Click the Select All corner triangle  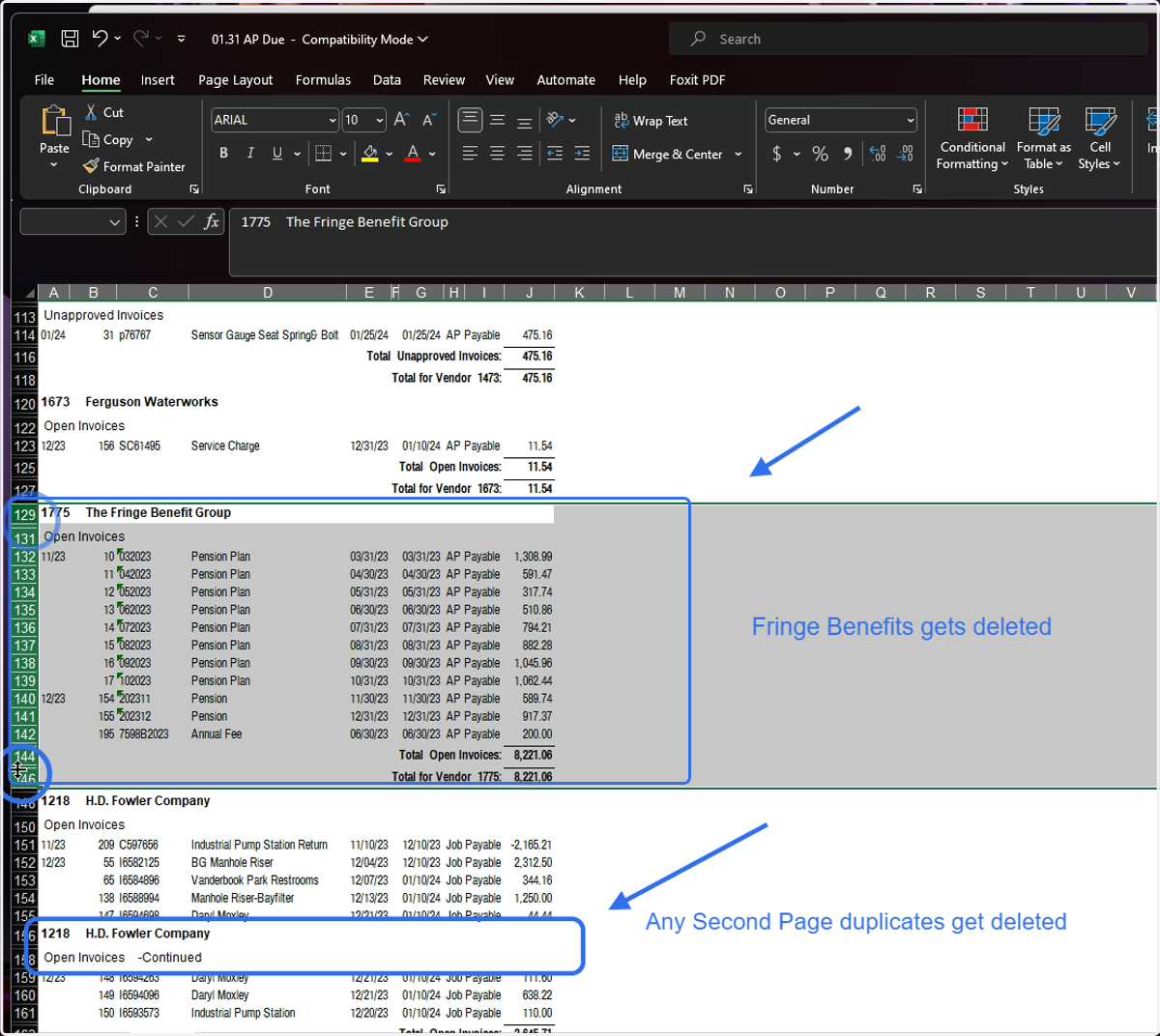[x=28, y=293]
